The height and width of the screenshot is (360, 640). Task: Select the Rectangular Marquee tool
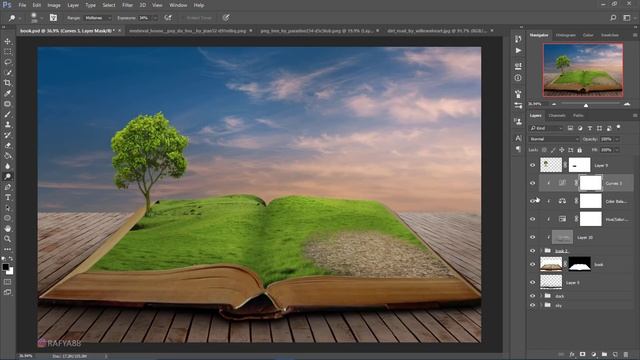click(7, 51)
